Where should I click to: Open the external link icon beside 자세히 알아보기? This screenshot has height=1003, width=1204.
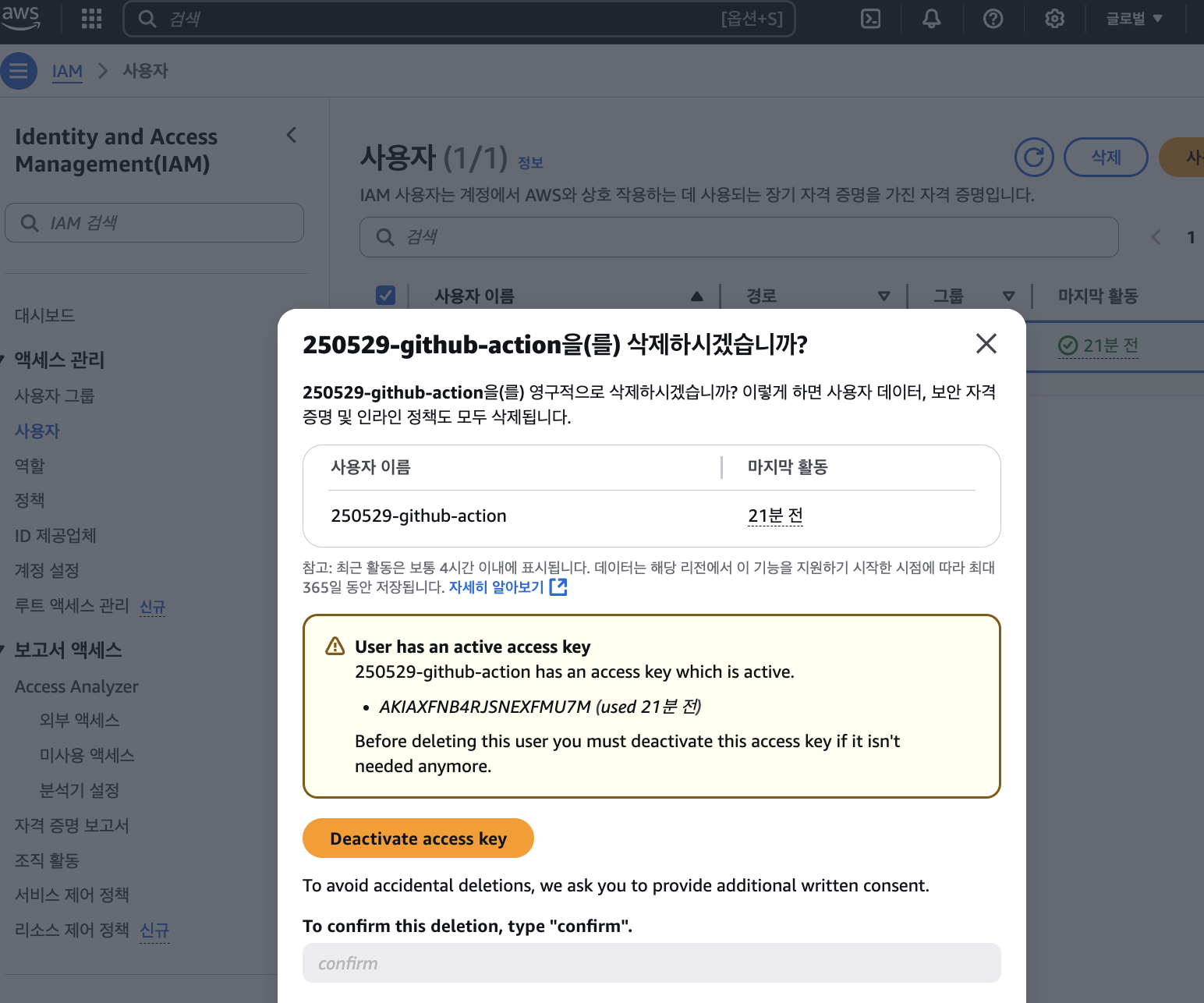click(x=558, y=587)
